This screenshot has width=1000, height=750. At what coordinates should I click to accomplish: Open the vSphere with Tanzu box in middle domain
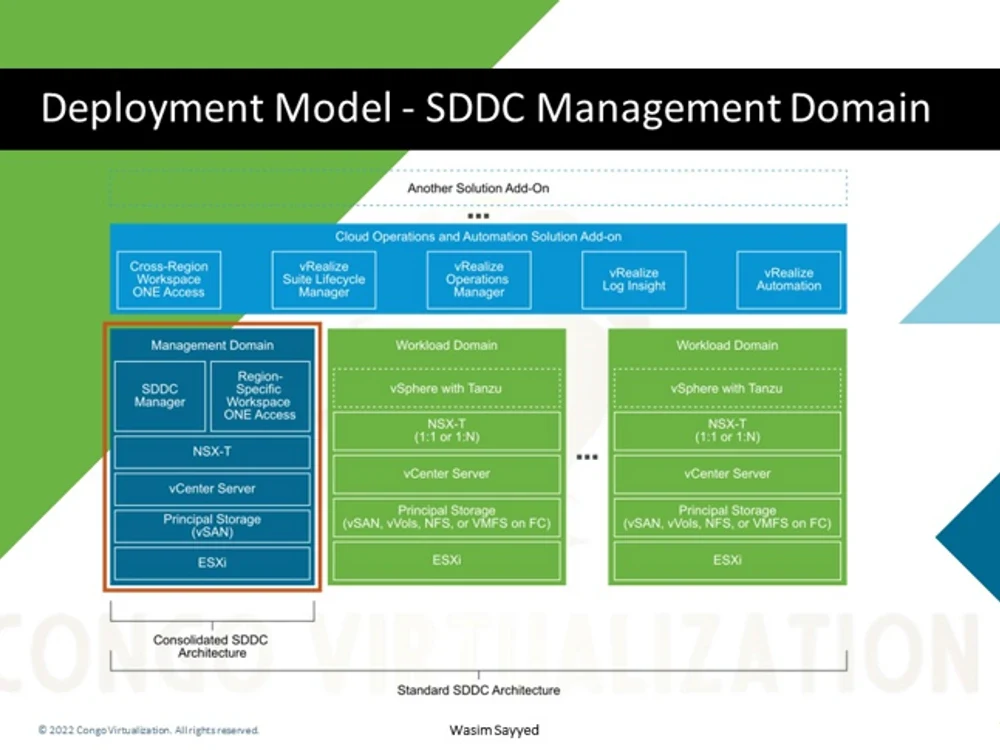click(446, 388)
